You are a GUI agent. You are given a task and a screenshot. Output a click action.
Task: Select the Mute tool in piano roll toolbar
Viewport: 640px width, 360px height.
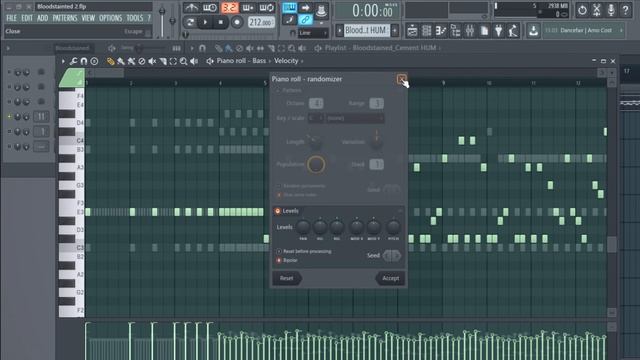point(152,62)
